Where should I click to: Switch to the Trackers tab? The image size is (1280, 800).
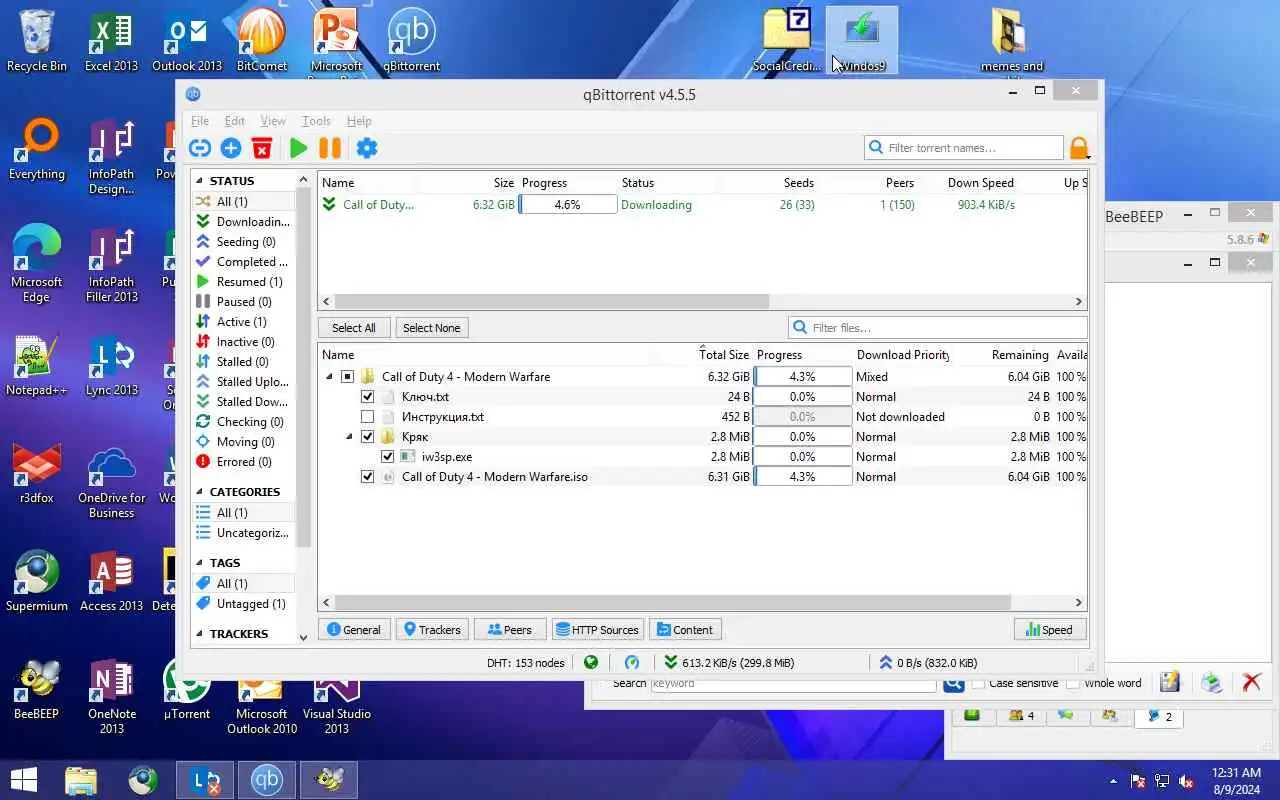tap(432, 629)
